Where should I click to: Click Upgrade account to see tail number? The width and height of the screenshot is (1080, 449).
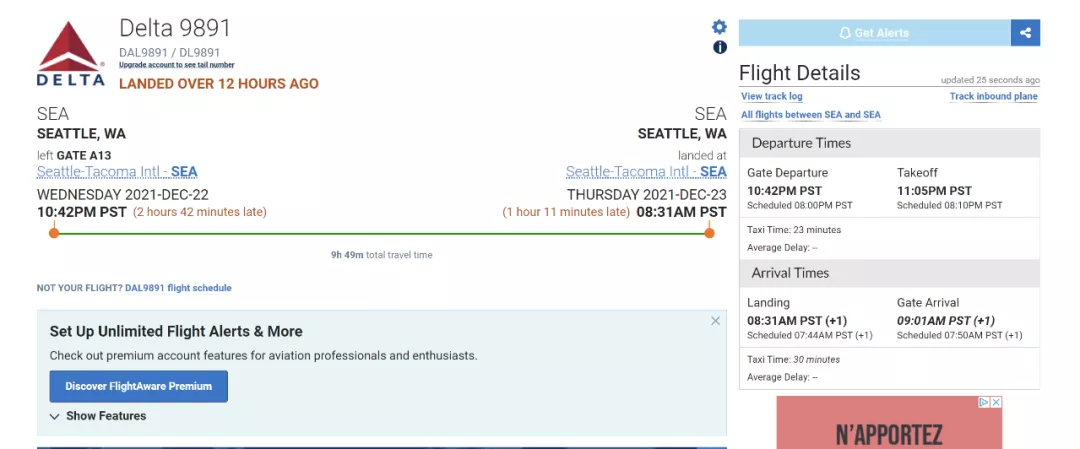[176, 65]
